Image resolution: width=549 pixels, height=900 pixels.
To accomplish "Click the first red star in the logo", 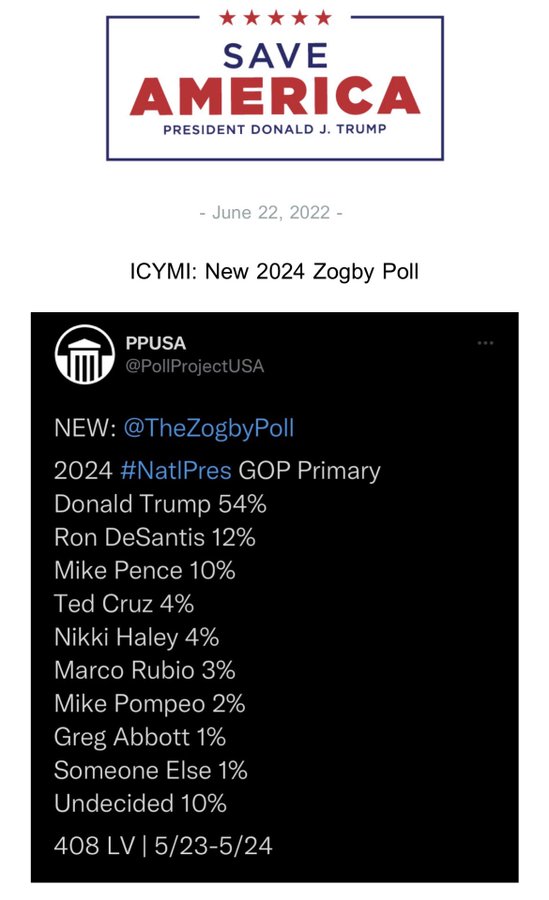I will coord(227,17).
